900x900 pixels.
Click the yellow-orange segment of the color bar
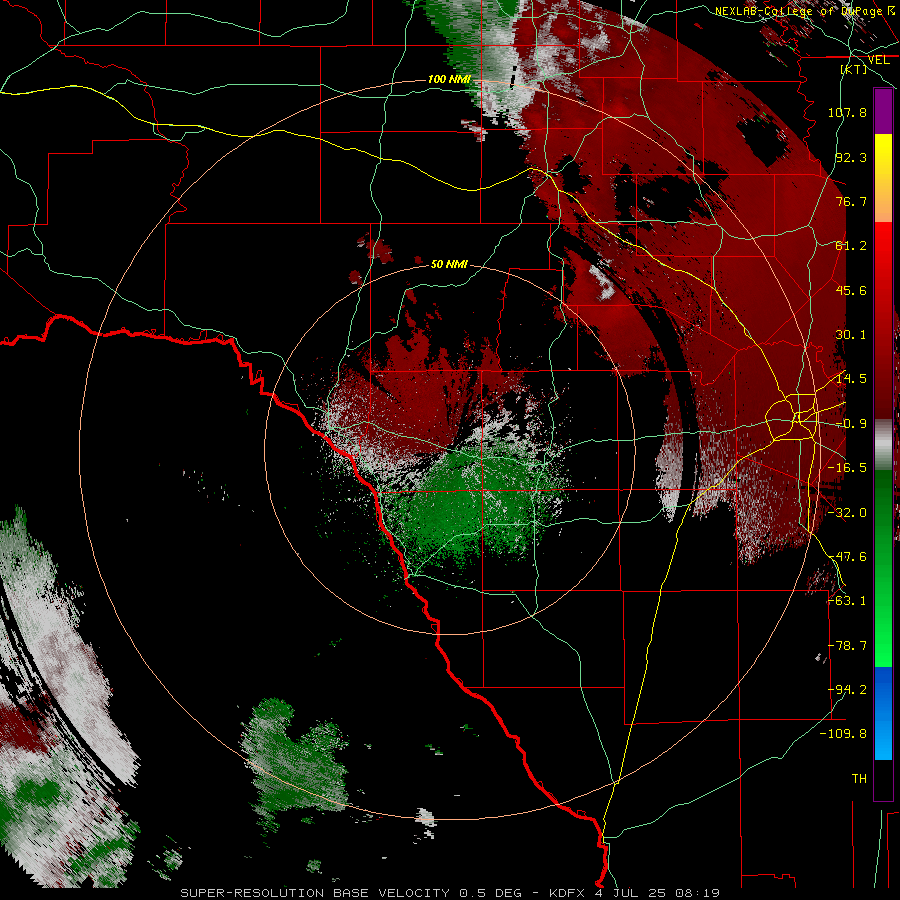click(883, 178)
